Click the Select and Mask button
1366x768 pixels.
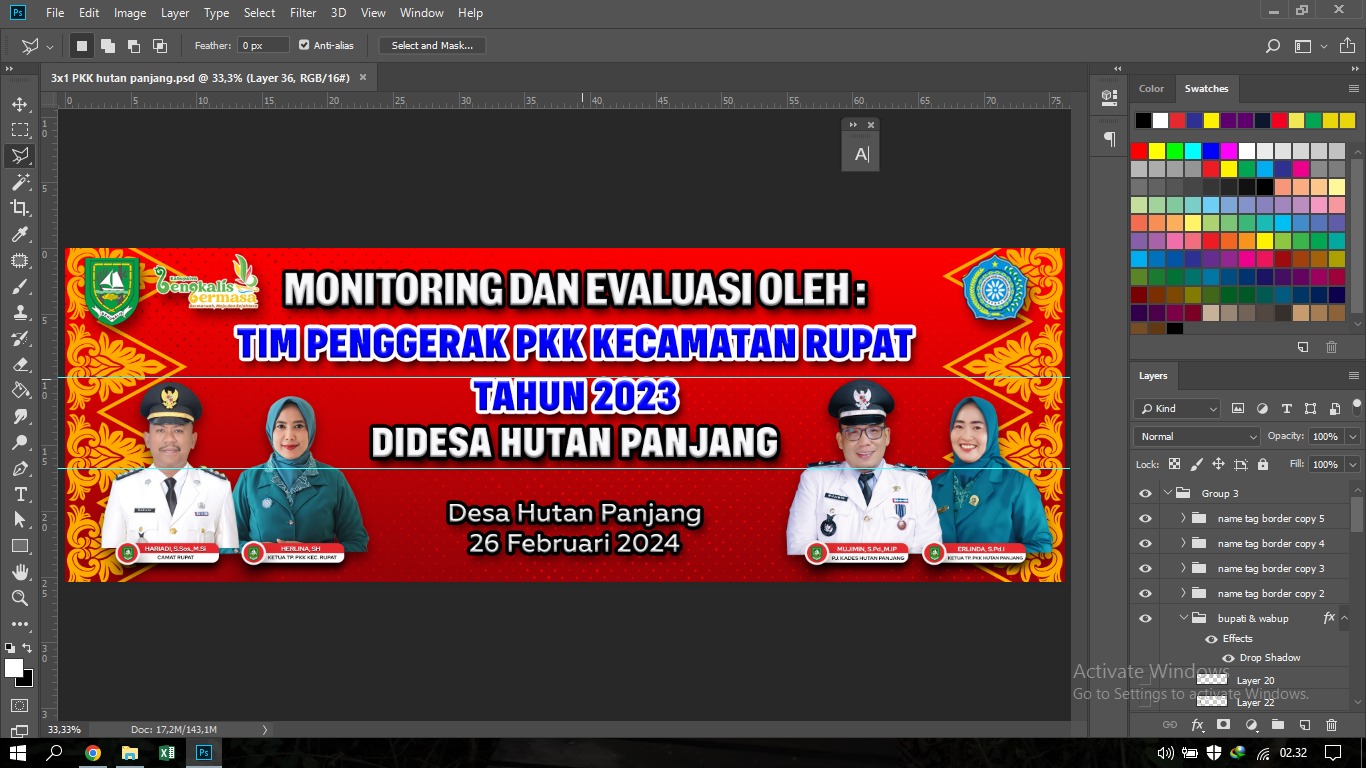432,45
